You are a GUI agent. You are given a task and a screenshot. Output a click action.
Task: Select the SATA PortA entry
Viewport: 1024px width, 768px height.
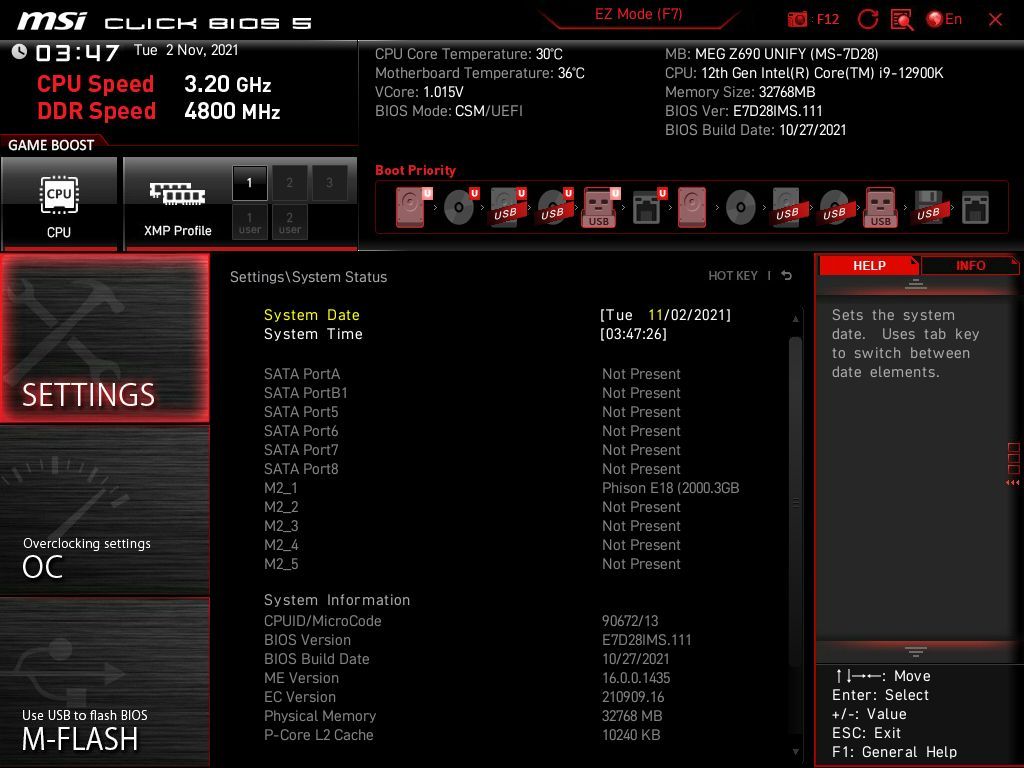tap(302, 374)
